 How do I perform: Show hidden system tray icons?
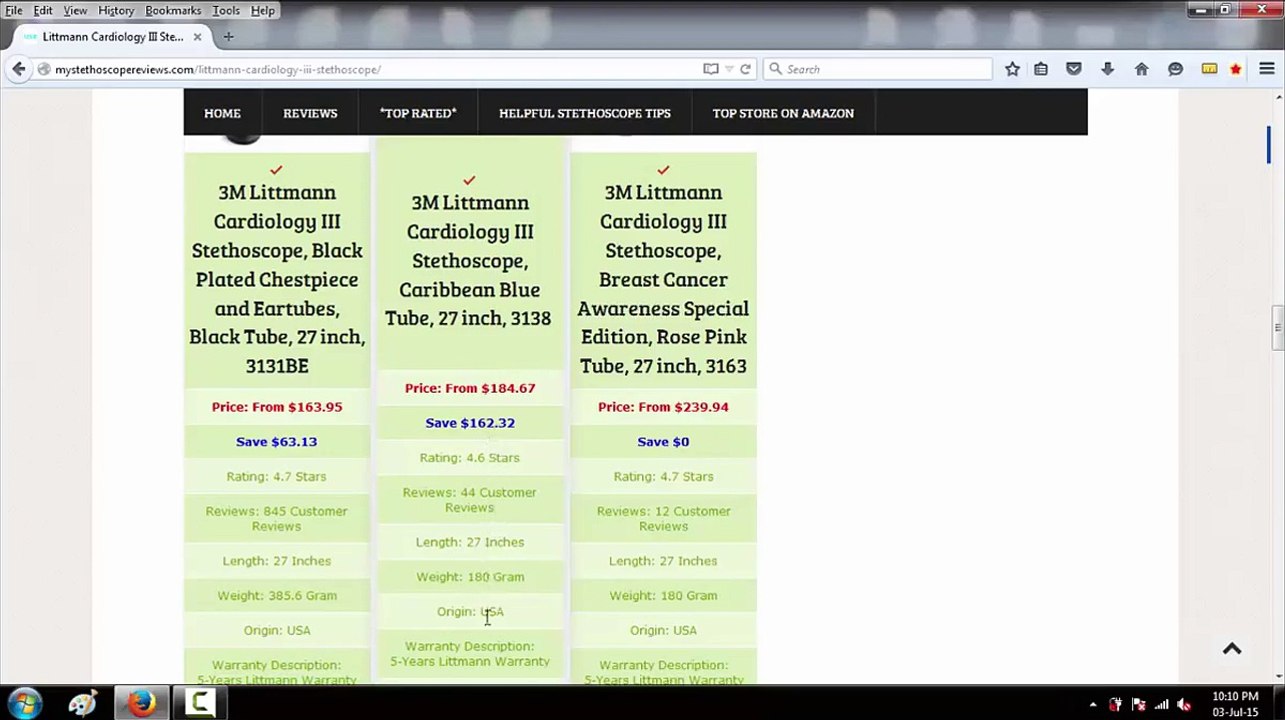(1092, 704)
